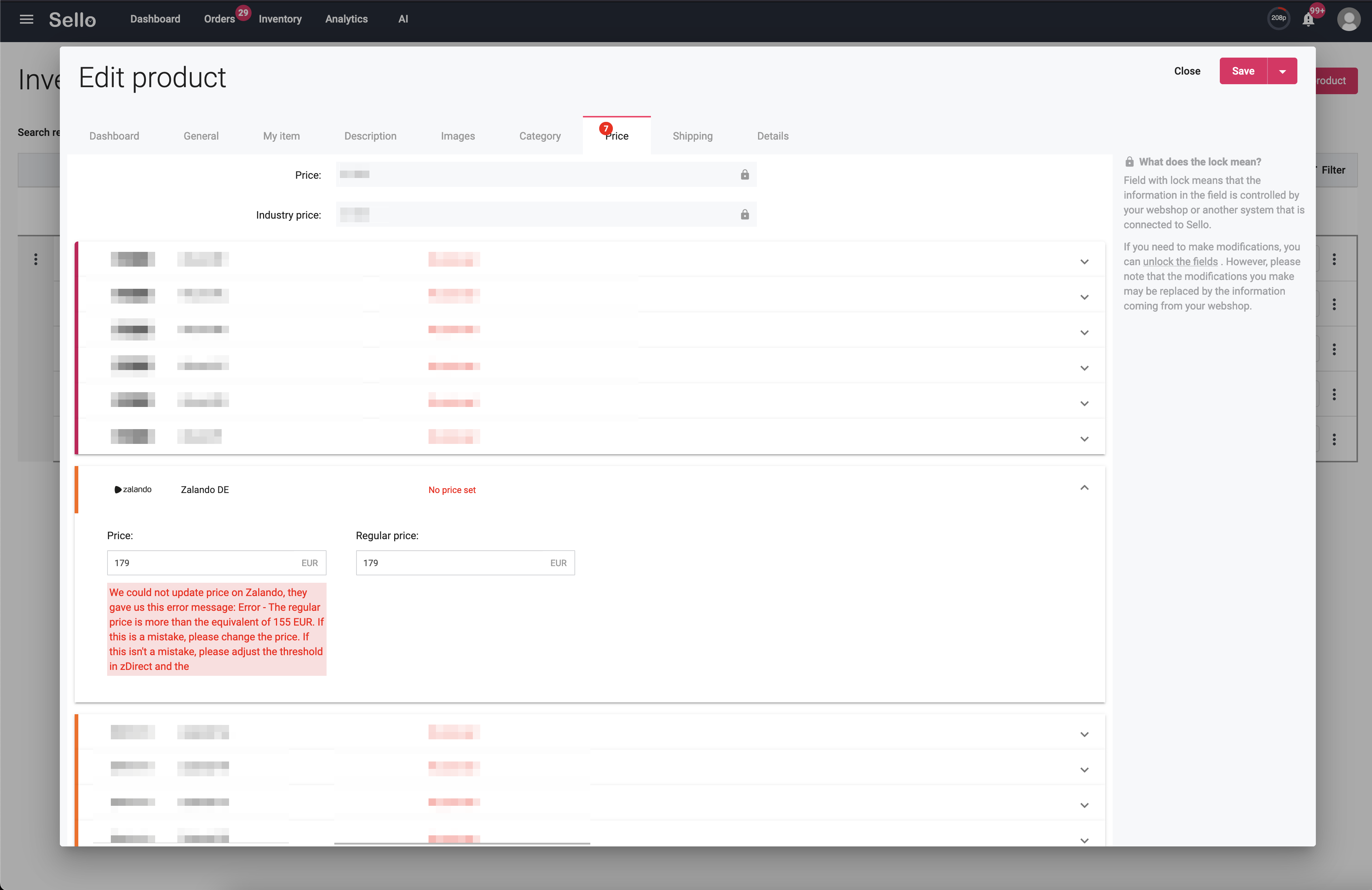
Task: Switch to the Images tab
Action: (x=458, y=136)
